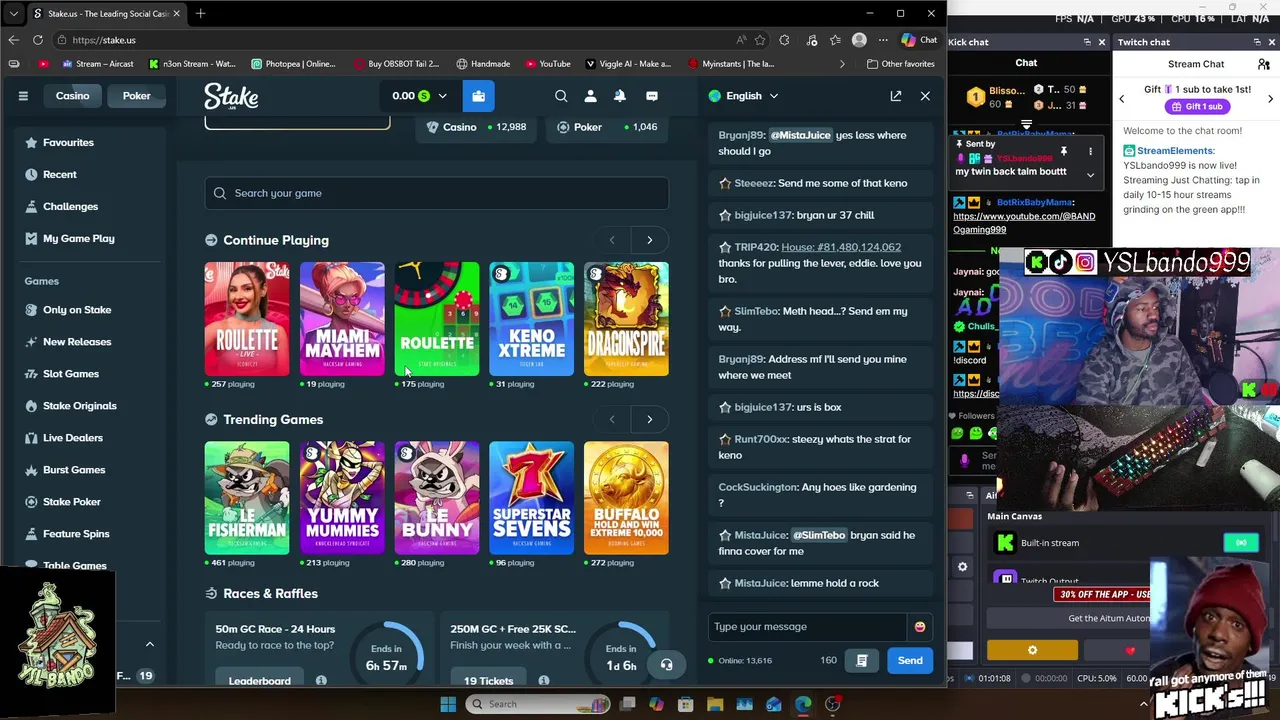
Task: Click the Send chat button
Action: pyautogui.click(x=910, y=660)
